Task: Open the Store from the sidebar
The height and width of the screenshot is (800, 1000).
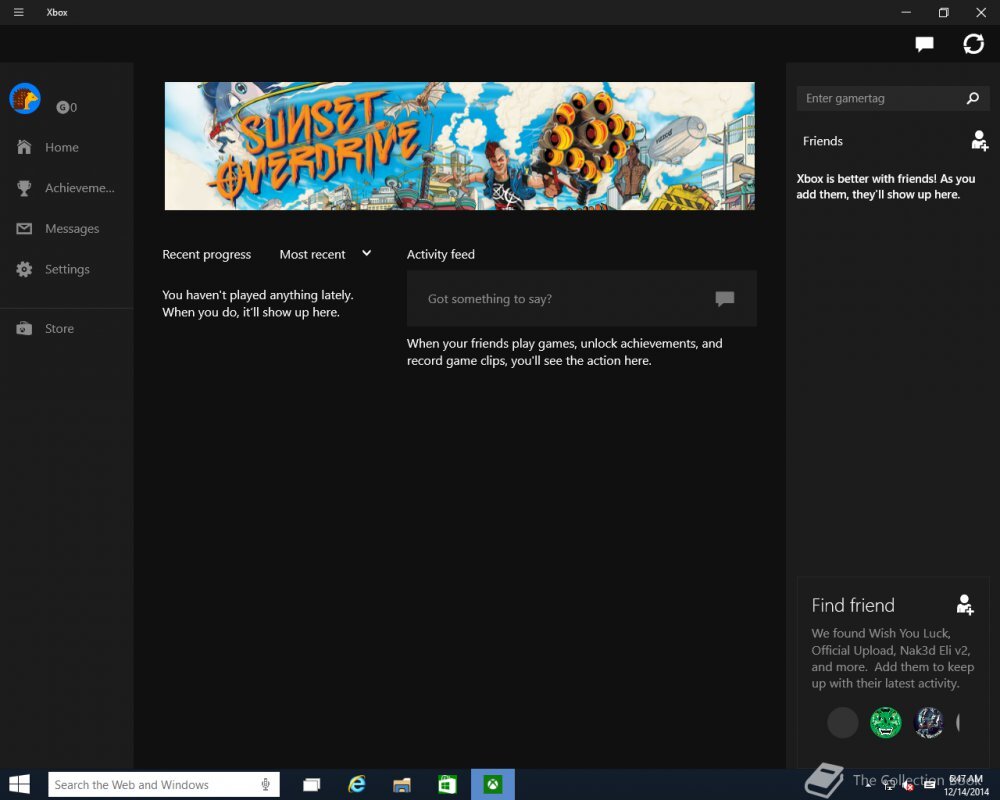Action: click(x=58, y=328)
